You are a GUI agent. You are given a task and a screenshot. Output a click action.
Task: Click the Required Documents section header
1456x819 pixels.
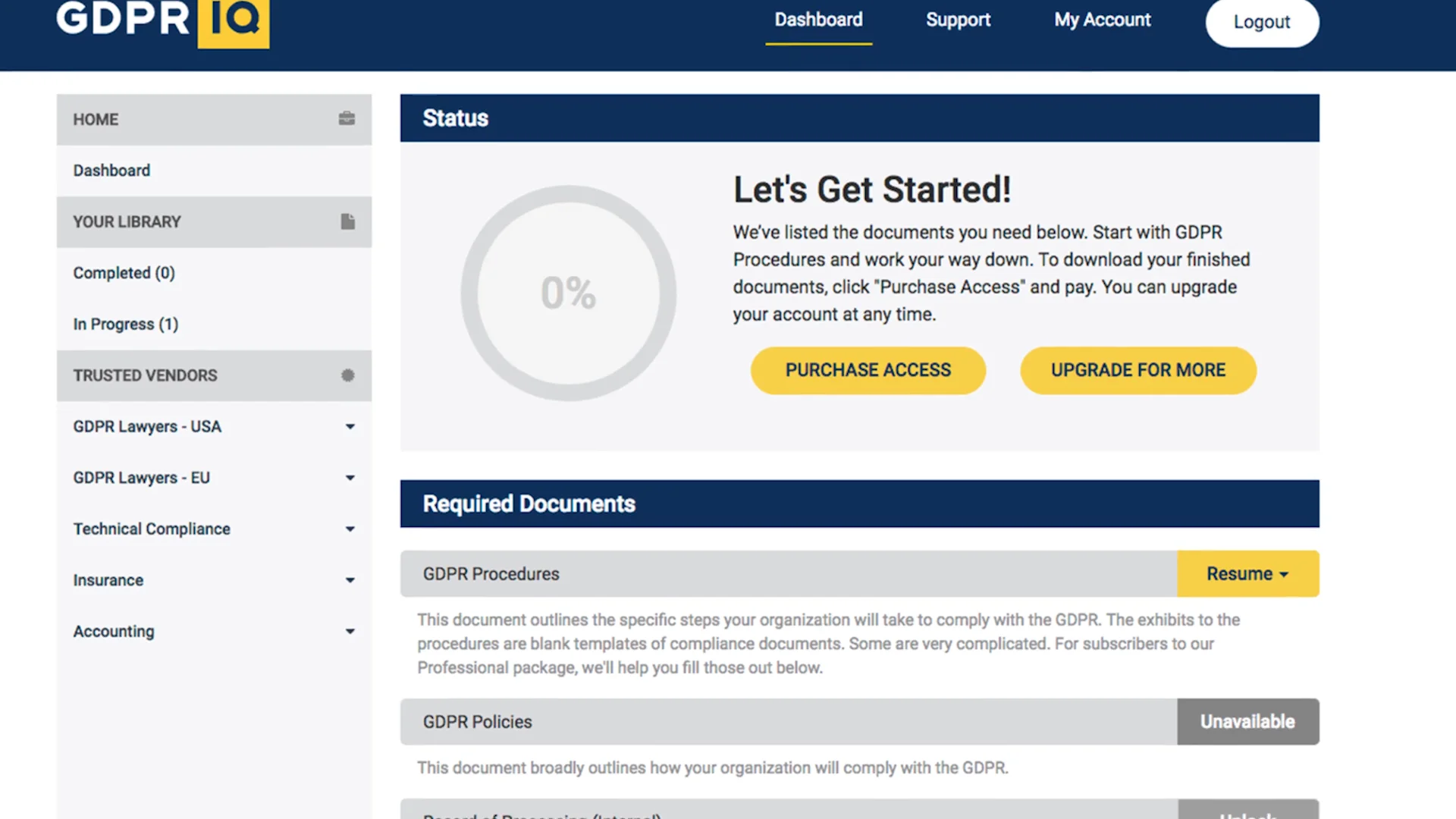(x=859, y=504)
